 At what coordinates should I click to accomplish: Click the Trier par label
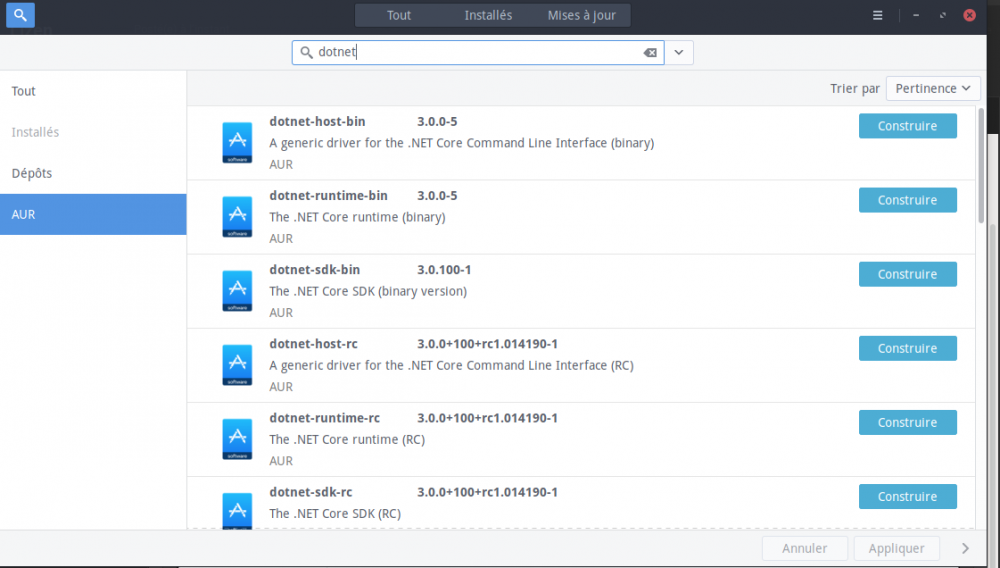[855, 89]
